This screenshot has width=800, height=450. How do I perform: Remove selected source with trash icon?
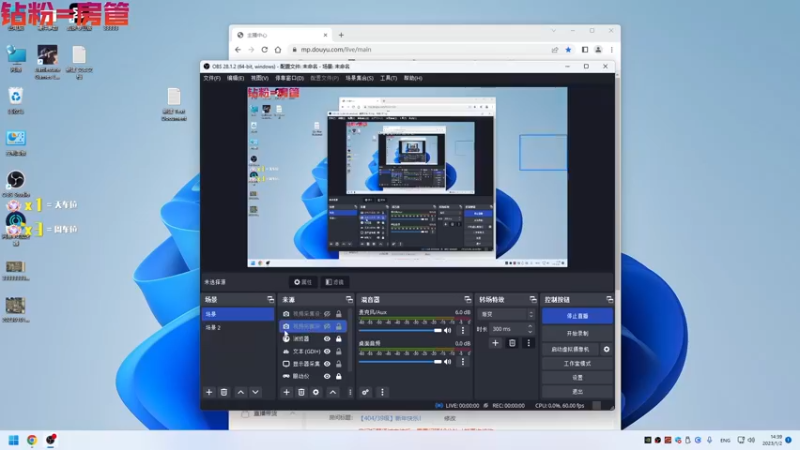pyautogui.click(x=301, y=392)
